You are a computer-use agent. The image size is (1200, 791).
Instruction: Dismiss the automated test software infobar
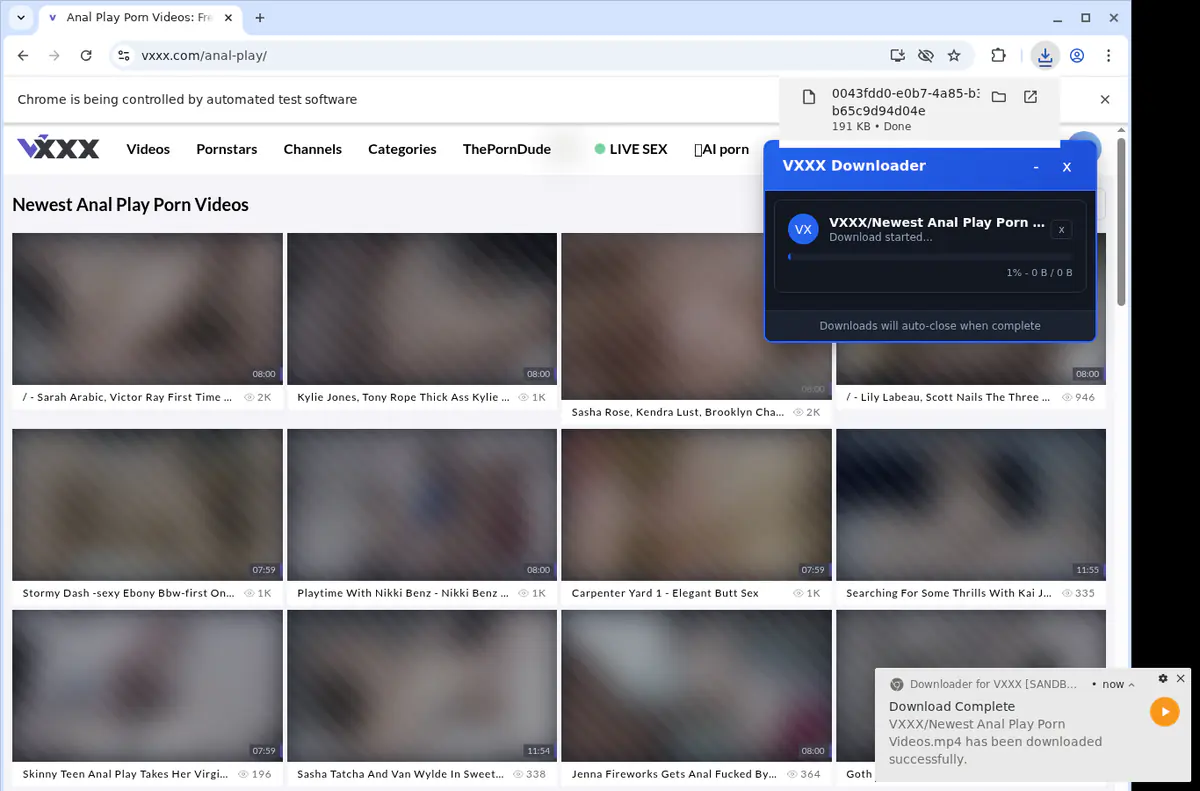1105,100
